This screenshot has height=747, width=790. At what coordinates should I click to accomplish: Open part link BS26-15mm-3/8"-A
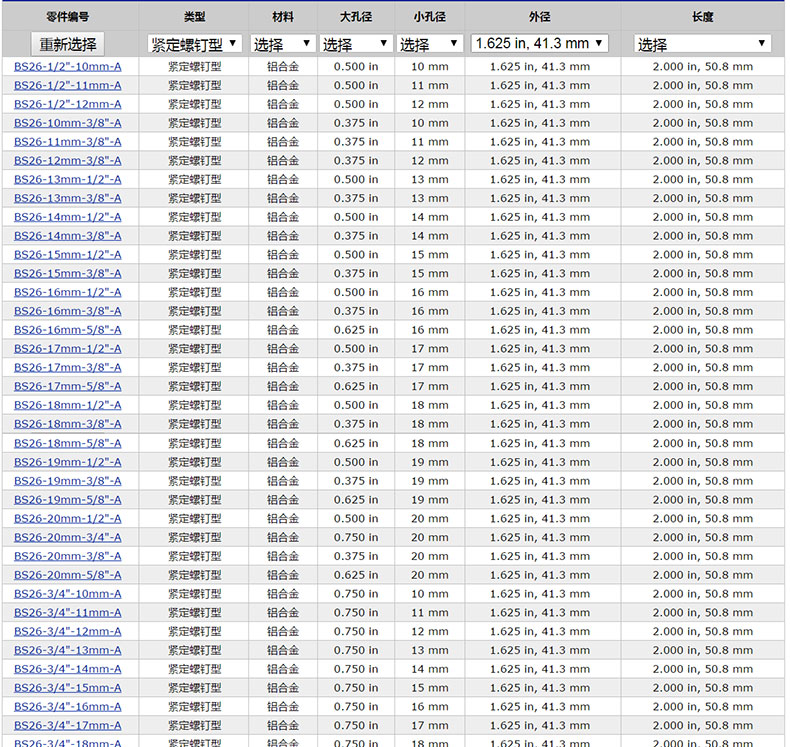[x=68, y=274]
